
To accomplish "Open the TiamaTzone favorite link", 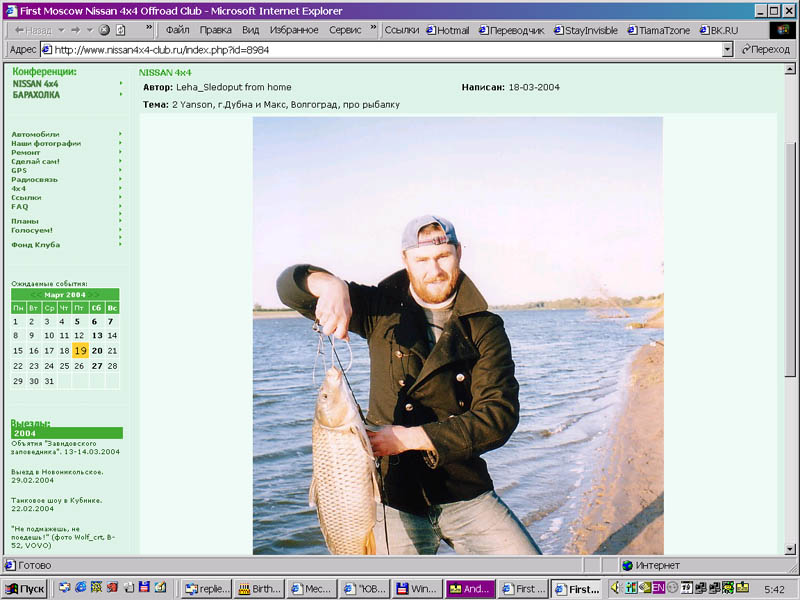I will coord(658,30).
